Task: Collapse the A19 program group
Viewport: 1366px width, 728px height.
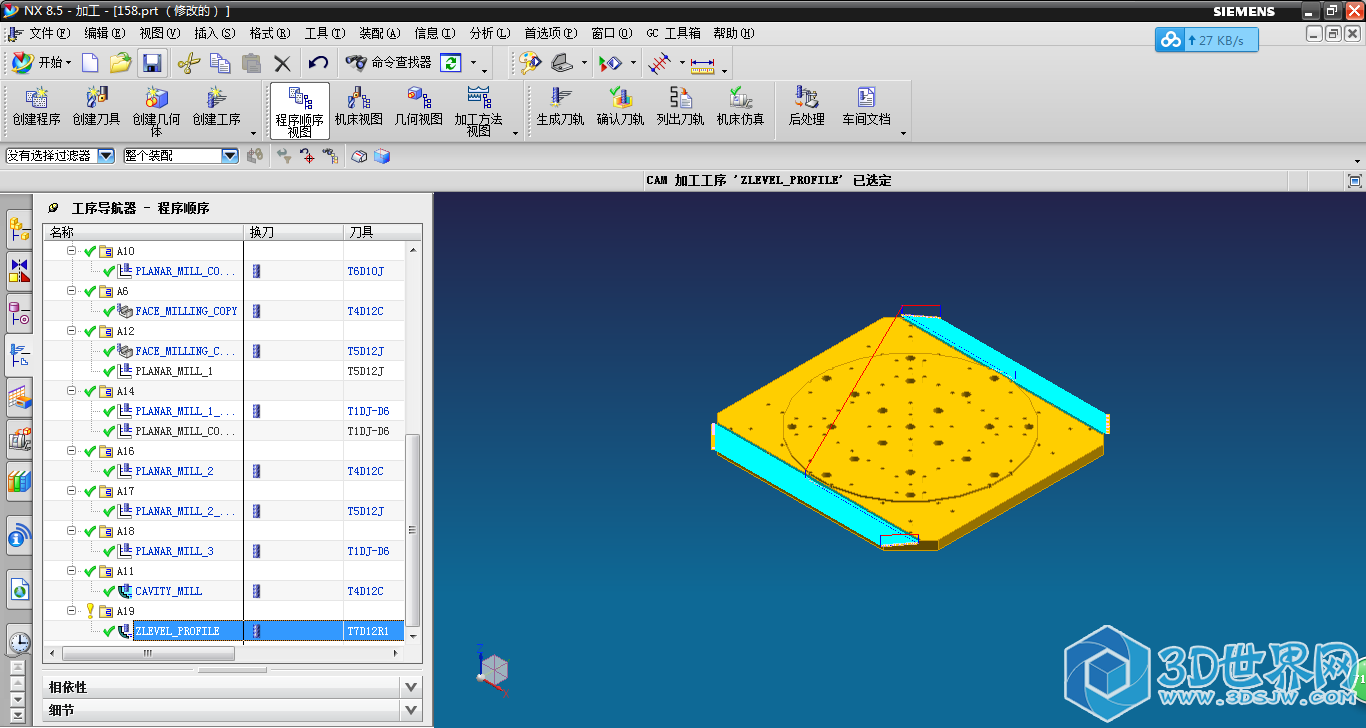Action: click(72, 611)
